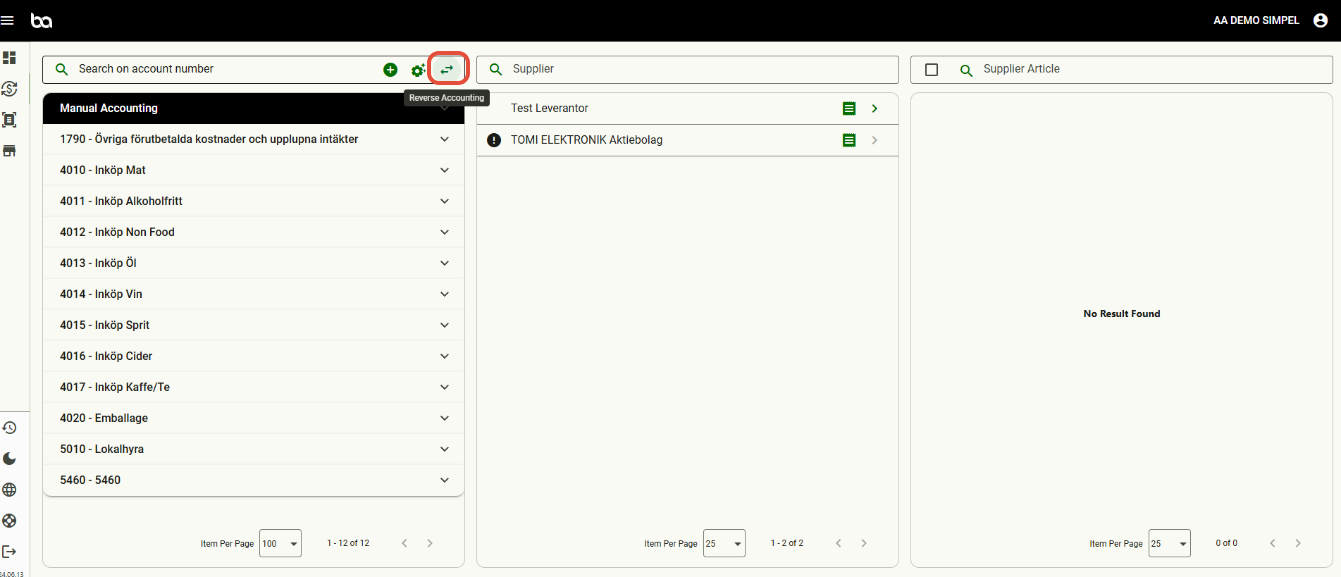Open Supplier Article Item Per Page dropdown
Screen dimensions: 1341x577
(1169, 543)
